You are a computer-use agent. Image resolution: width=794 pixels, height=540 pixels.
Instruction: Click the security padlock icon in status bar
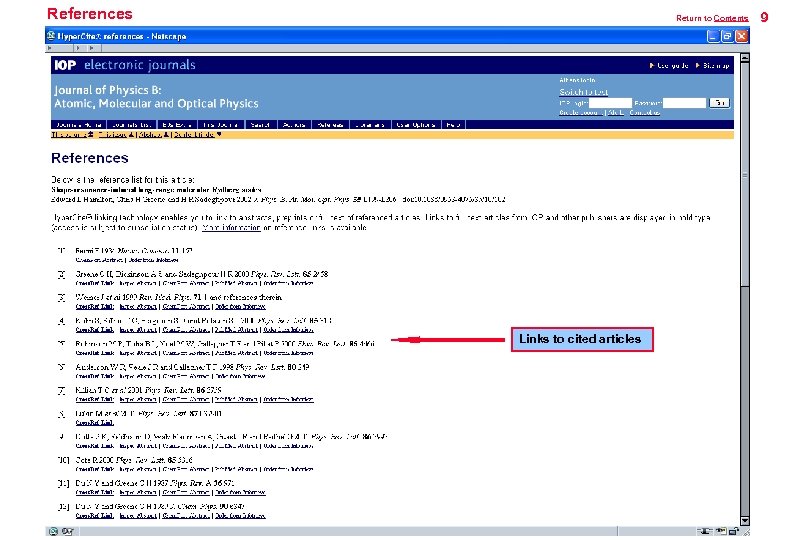click(734, 531)
